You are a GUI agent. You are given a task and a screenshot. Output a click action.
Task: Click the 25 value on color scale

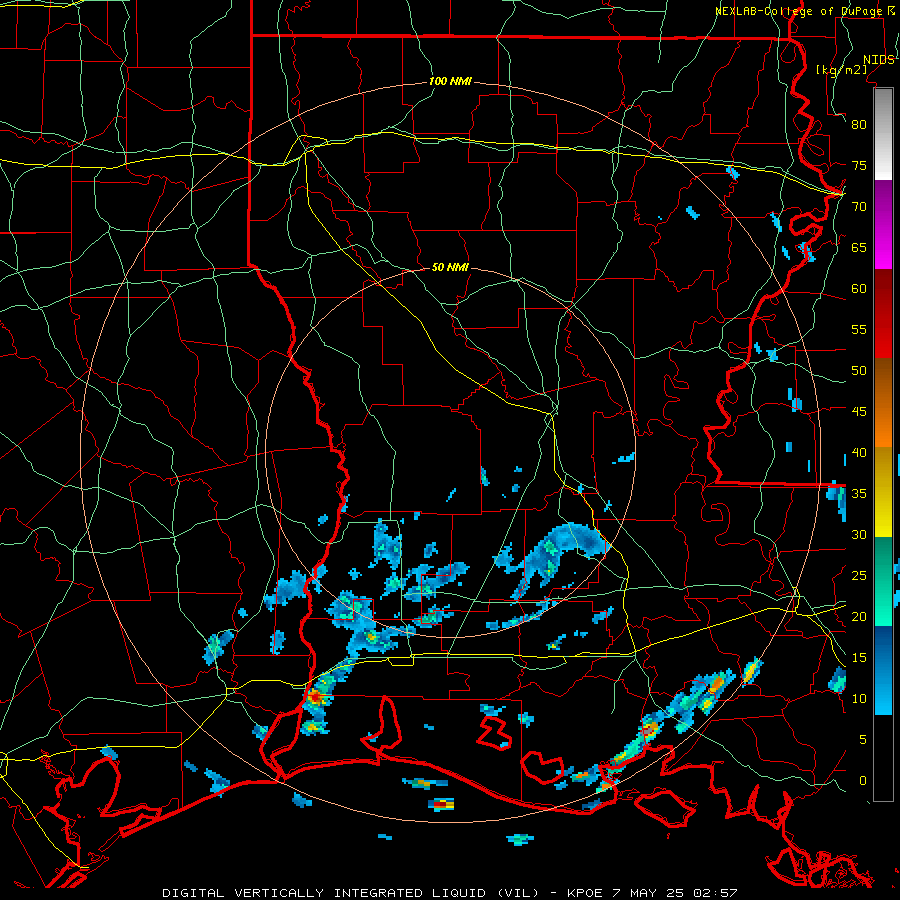tap(859, 575)
